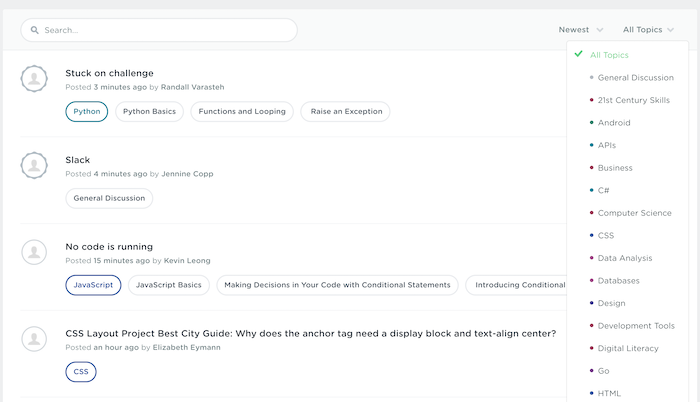Open the Stuck on challenge post

click(109, 73)
